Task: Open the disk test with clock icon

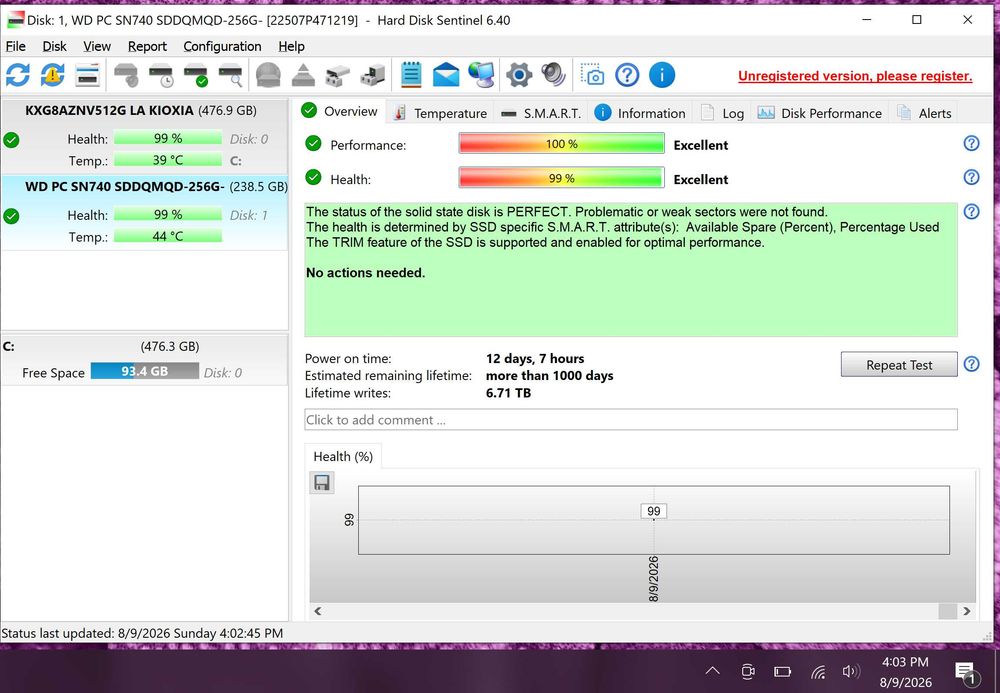Action: click(161, 75)
